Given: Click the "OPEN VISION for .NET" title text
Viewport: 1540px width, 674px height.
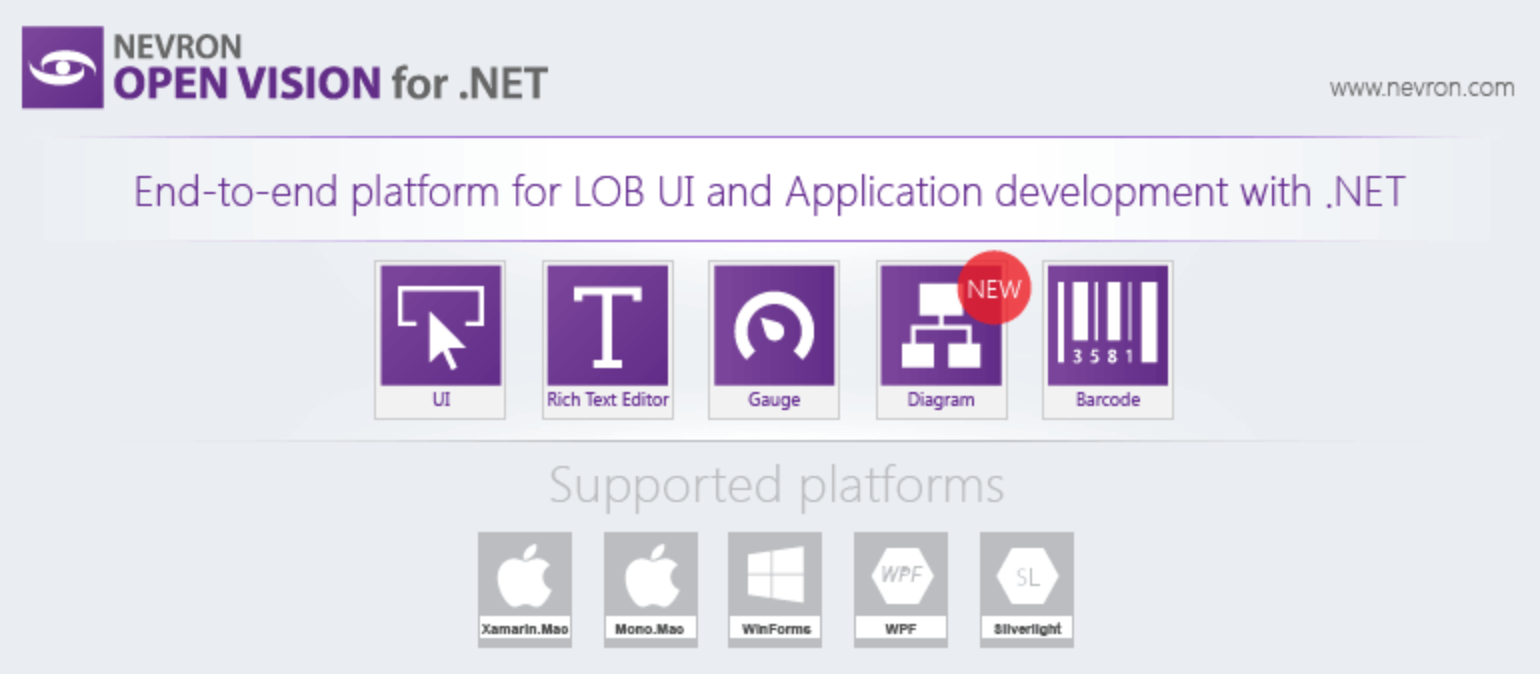Looking at the screenshot, I should point(330,84).
